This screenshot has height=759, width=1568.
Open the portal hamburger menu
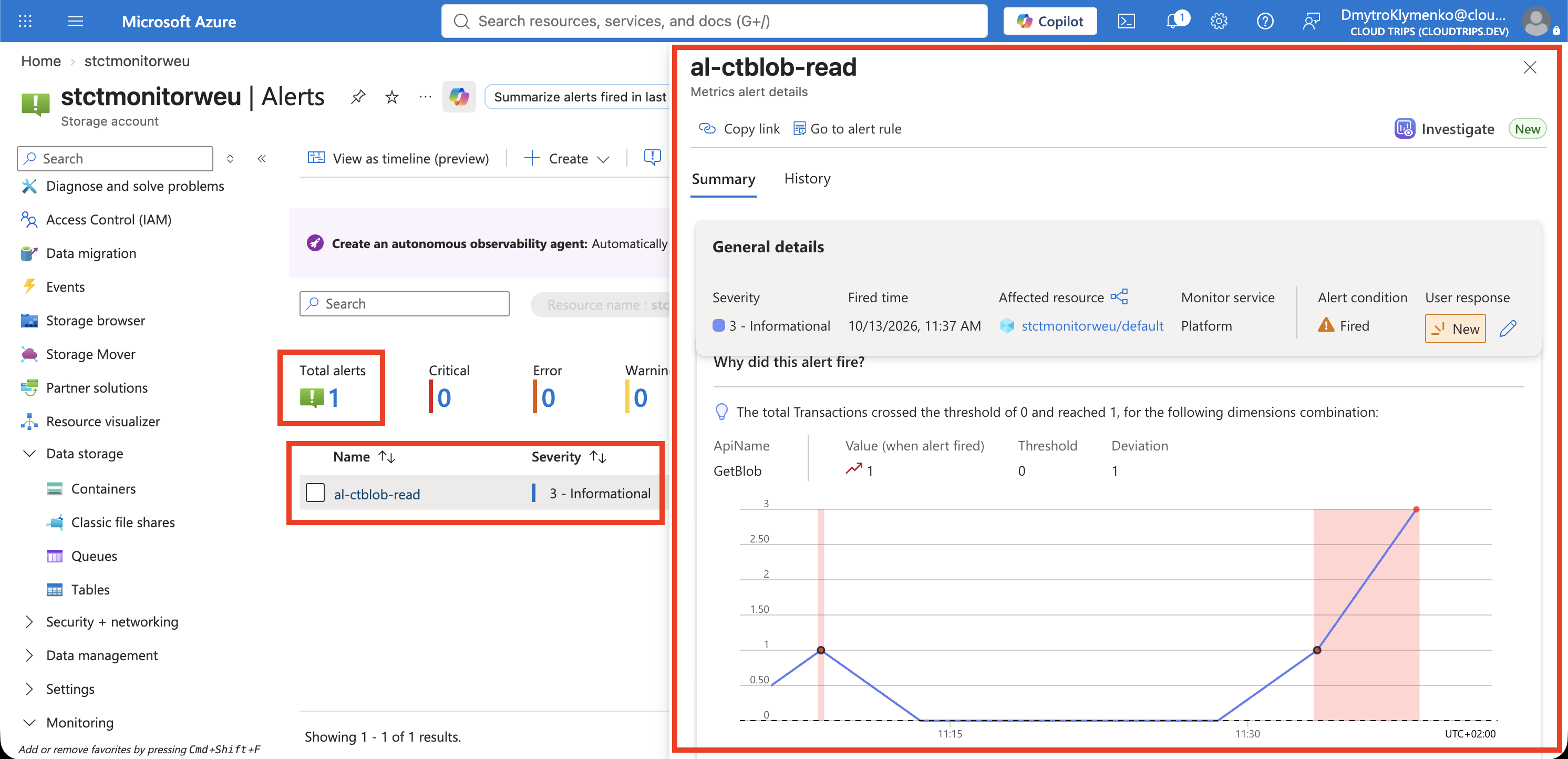click(76, 22)
